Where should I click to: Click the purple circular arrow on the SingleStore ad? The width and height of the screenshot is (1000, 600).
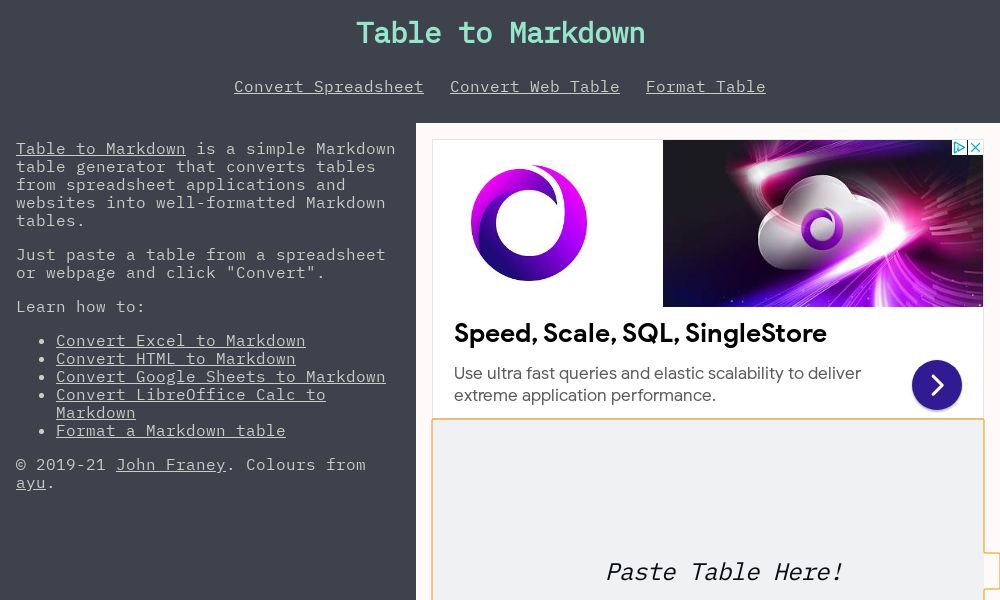point(937,385)
